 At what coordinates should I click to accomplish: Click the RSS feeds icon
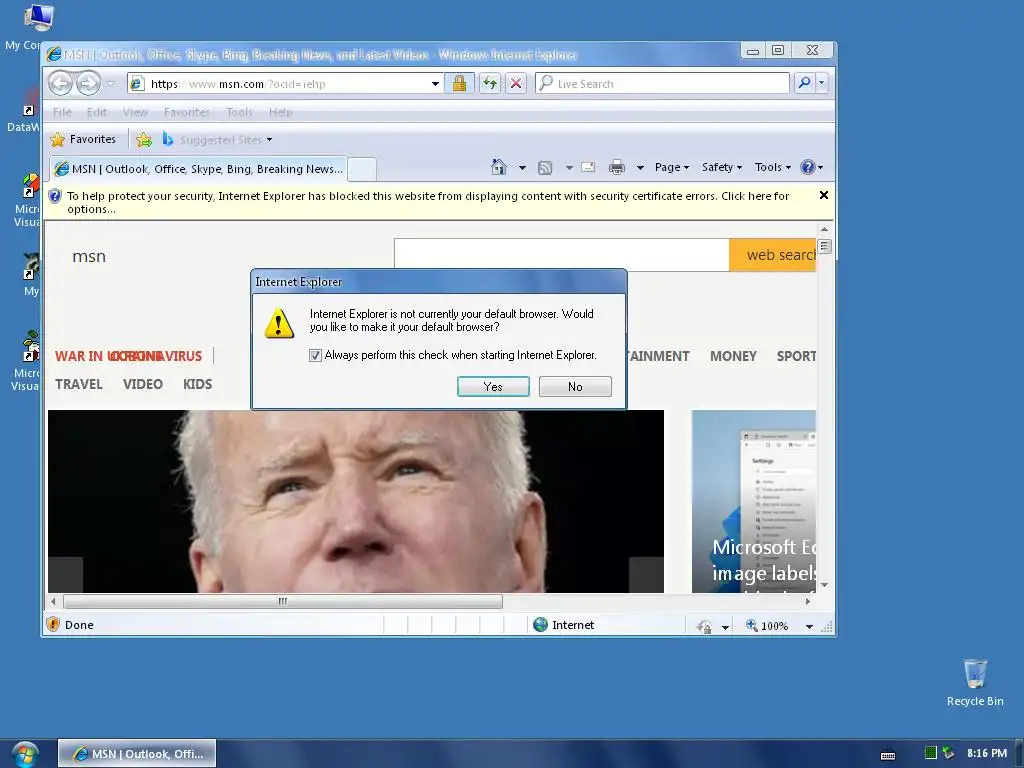click(x=545, y=168)
